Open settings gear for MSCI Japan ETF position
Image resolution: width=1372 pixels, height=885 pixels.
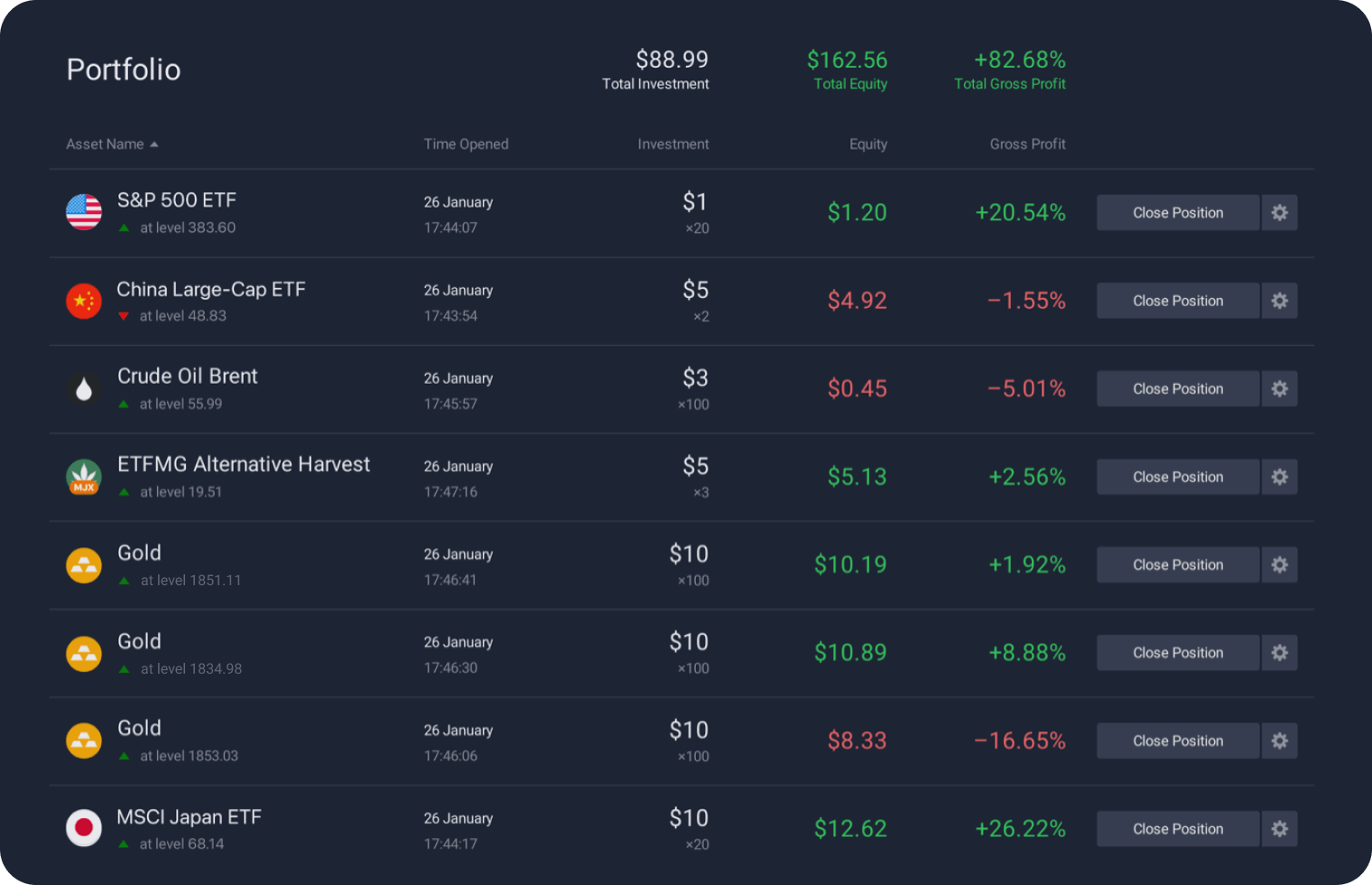[1279, 828]
